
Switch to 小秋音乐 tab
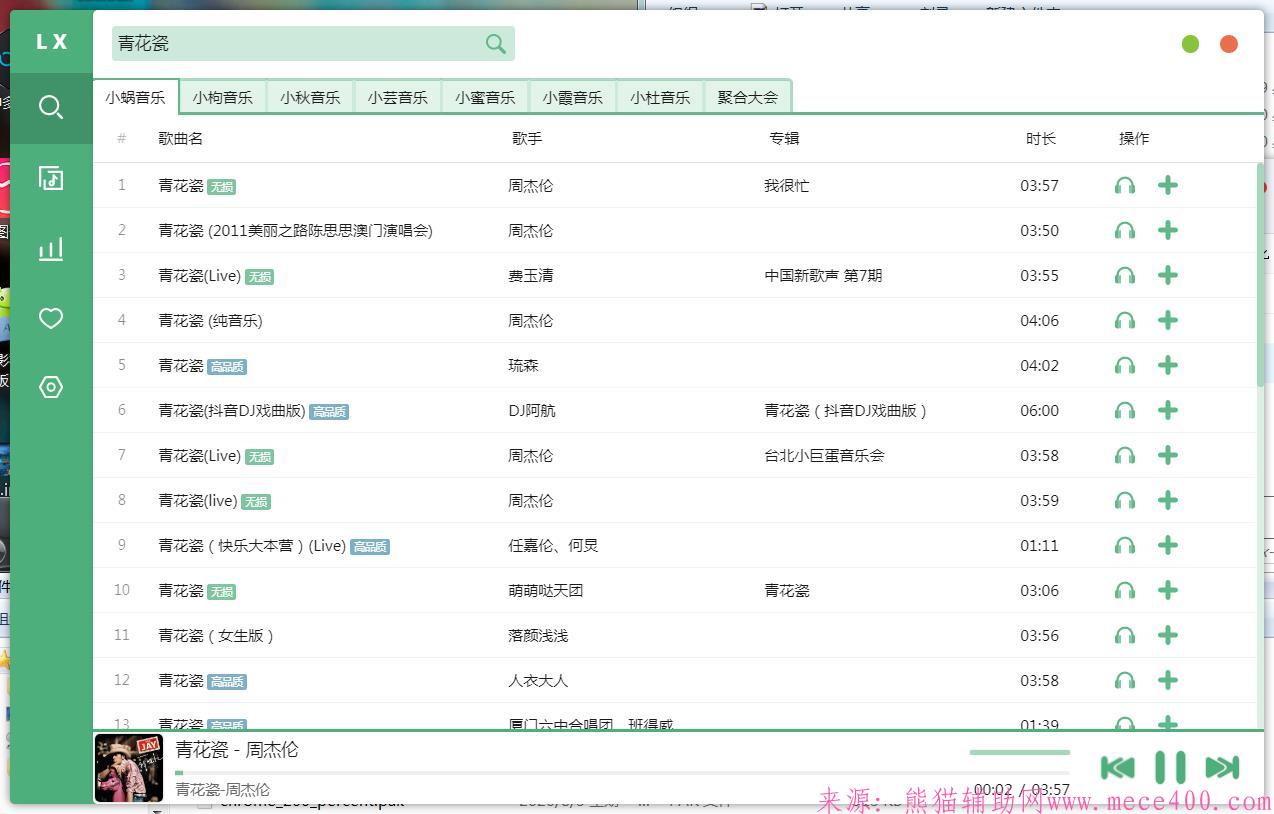point(310,97)
